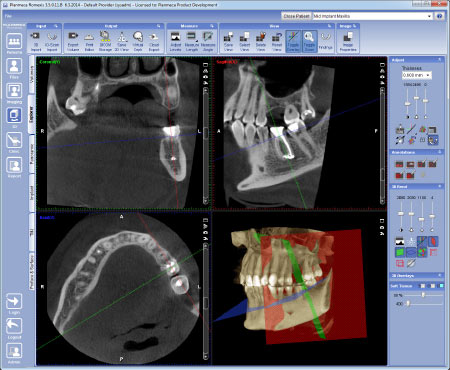Click the Logout button in sidebar
This screenshot has height=370, width=450.
14,328
